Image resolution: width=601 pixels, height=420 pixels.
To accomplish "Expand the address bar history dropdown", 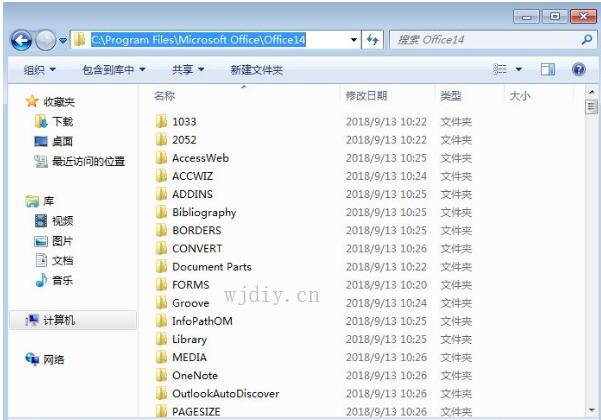I will [354, 40].
